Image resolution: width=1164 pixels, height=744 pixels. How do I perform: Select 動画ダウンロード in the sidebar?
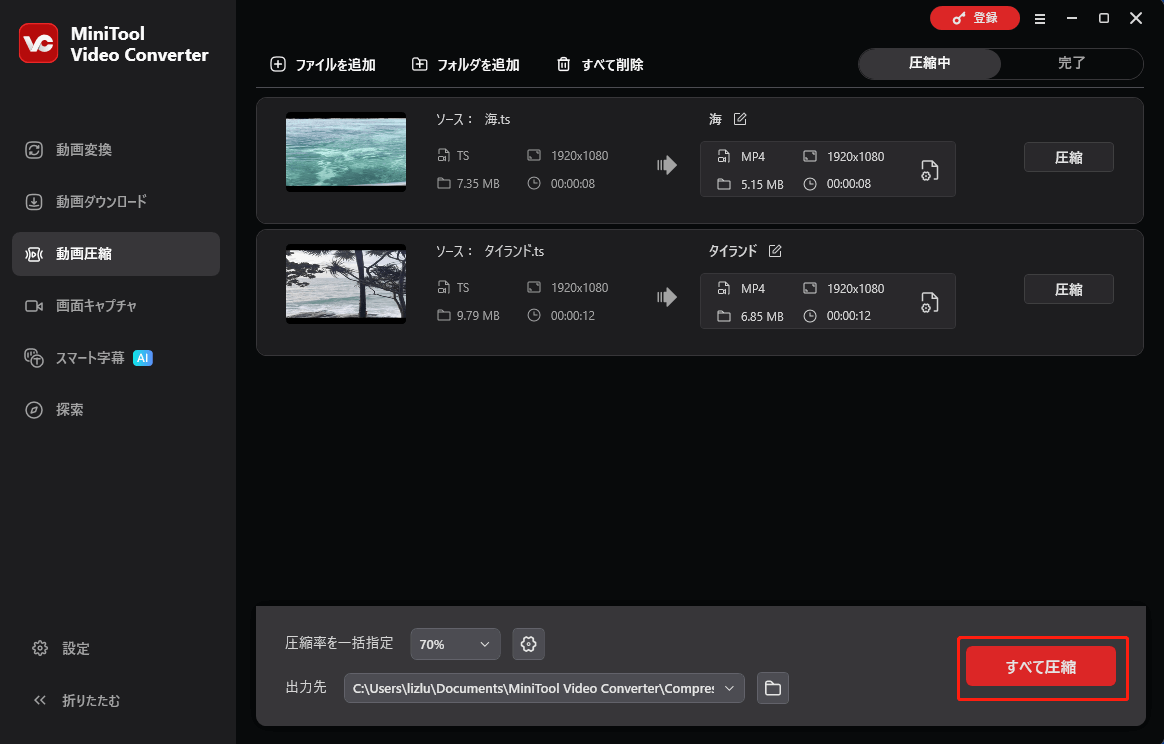[89, 201]
